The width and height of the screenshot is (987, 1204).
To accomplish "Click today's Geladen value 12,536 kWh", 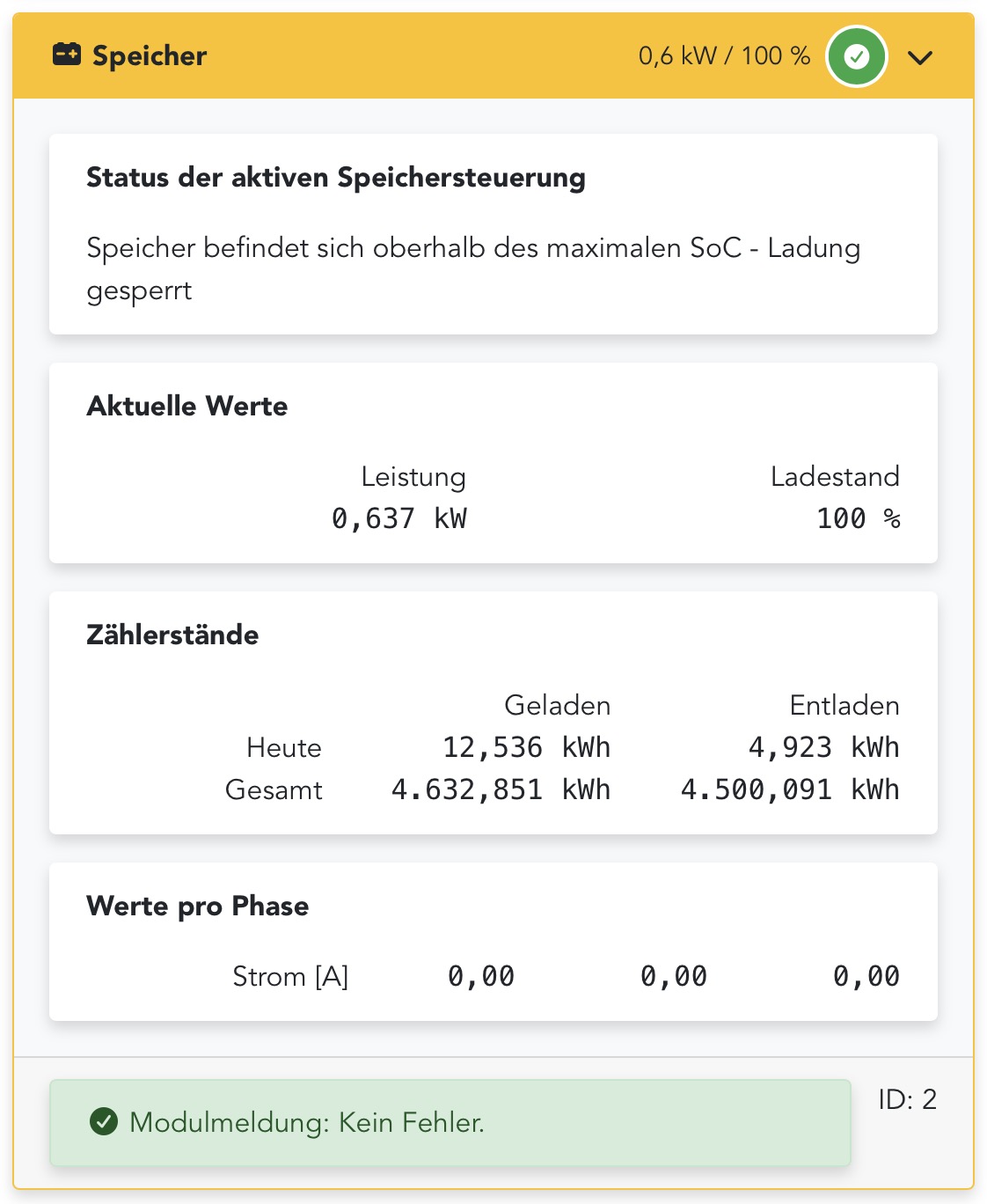I will (x=526, y=747).
